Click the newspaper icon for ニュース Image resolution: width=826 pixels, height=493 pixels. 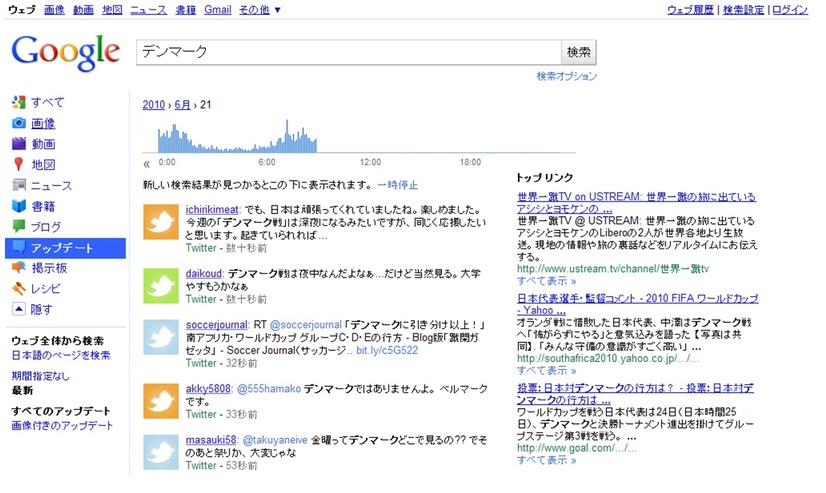coord(18,185)
